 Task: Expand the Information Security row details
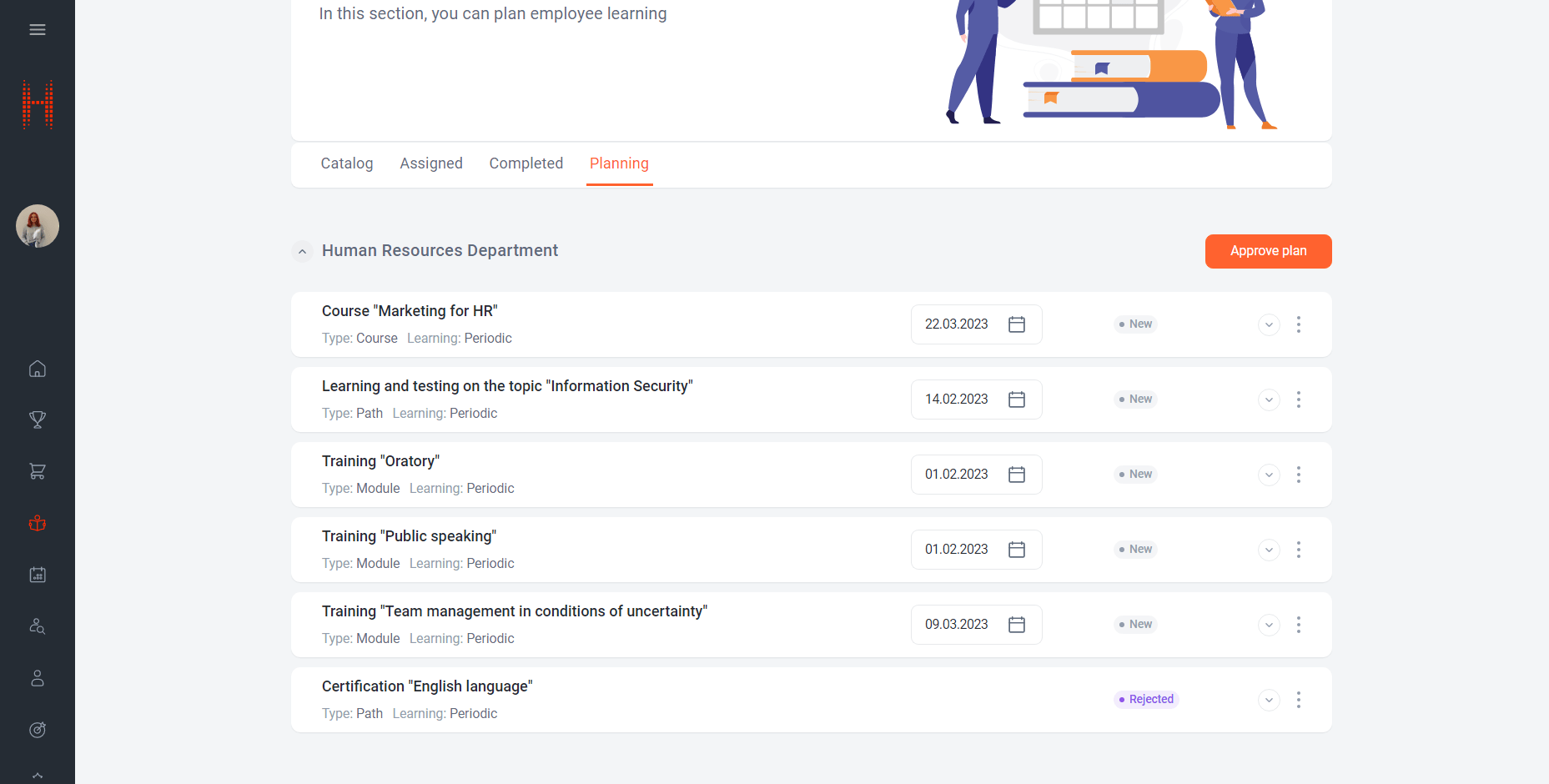tap(1268, 400)
